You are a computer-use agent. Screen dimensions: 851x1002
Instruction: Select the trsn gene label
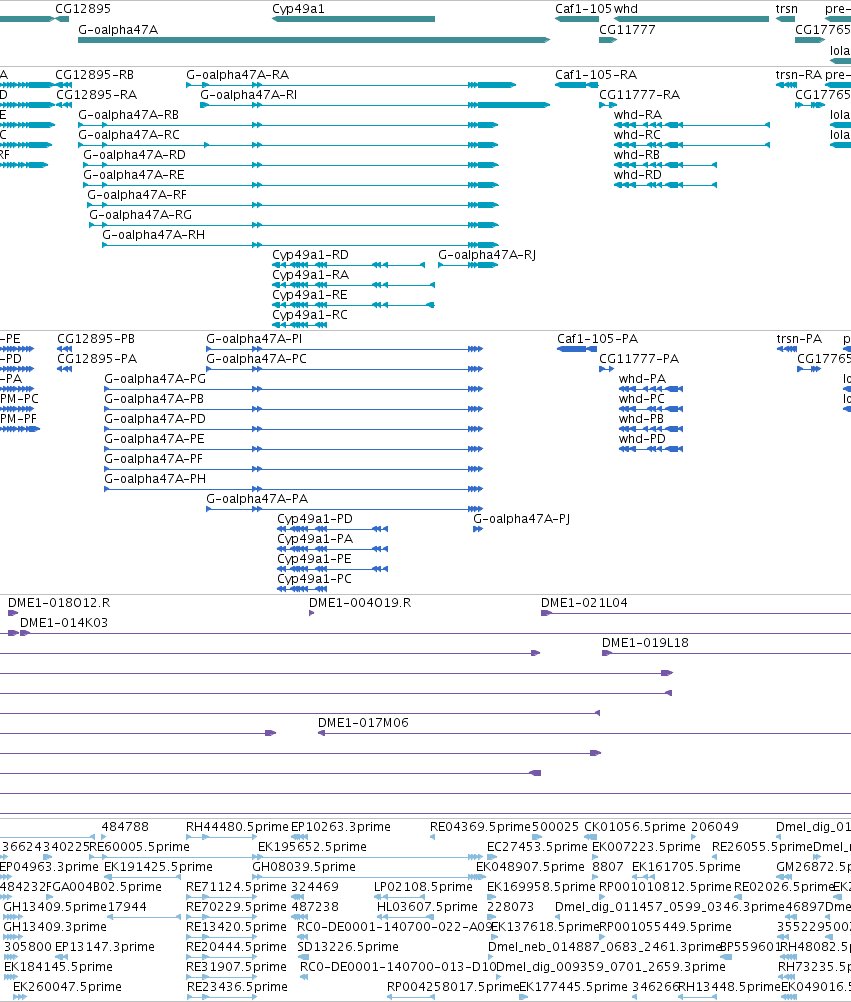786,9
